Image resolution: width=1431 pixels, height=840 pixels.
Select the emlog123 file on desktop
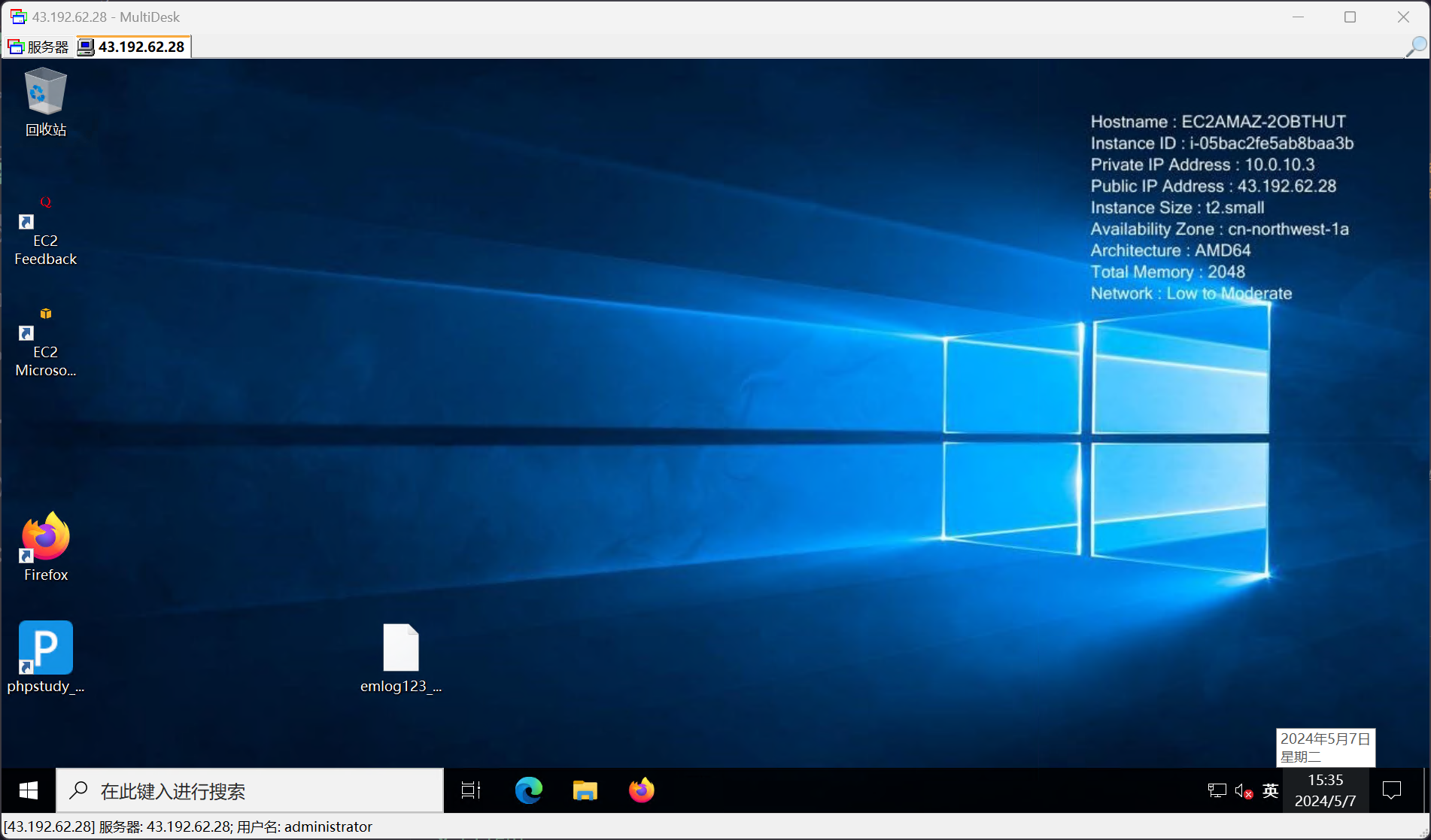pyautogui.click(x=401, y=658)
